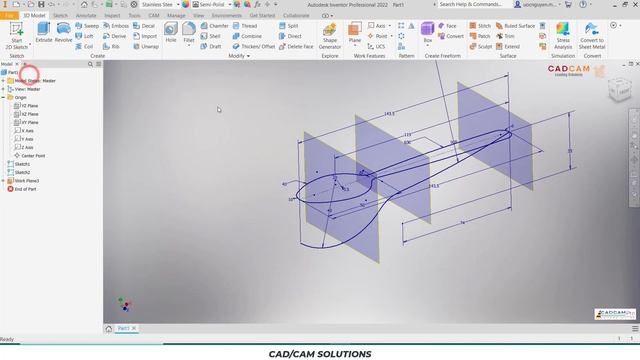Select YZ Plane in browser
Screen dimensions: 640x360
coord(26,106)
